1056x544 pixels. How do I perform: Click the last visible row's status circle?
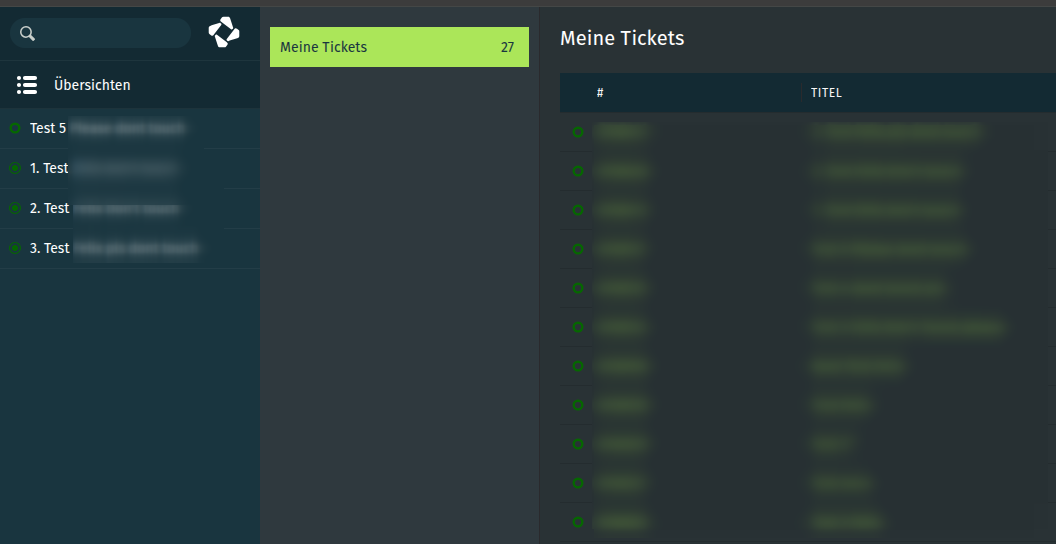[x=578, y=522]
